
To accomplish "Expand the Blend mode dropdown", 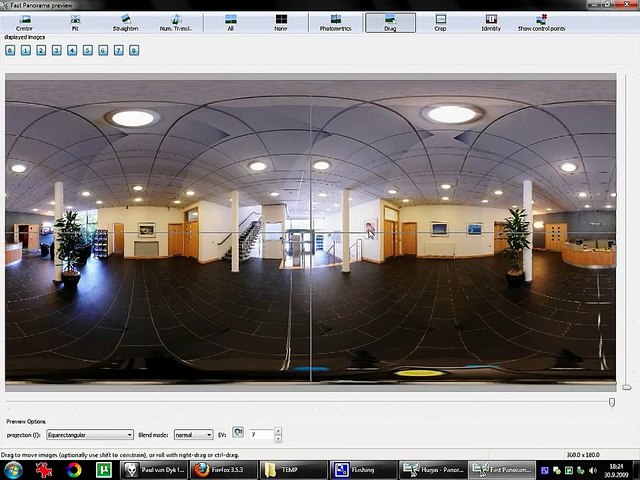I will [x=193, y=435].
